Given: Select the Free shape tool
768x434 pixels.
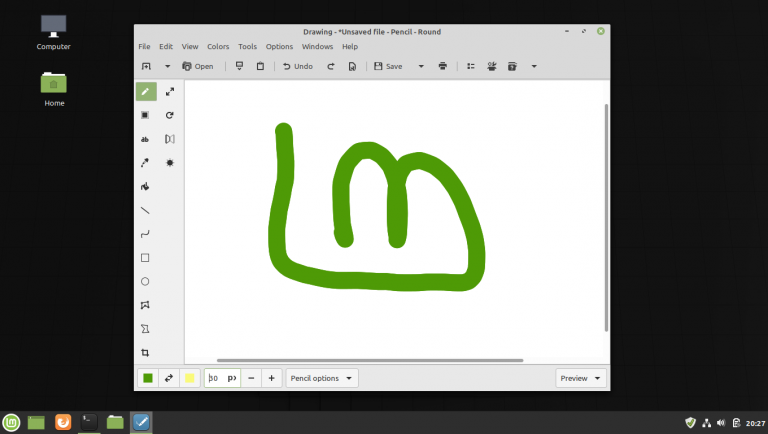Looking at the screenshot, I should pyautogui.click(x=145, y=329).
